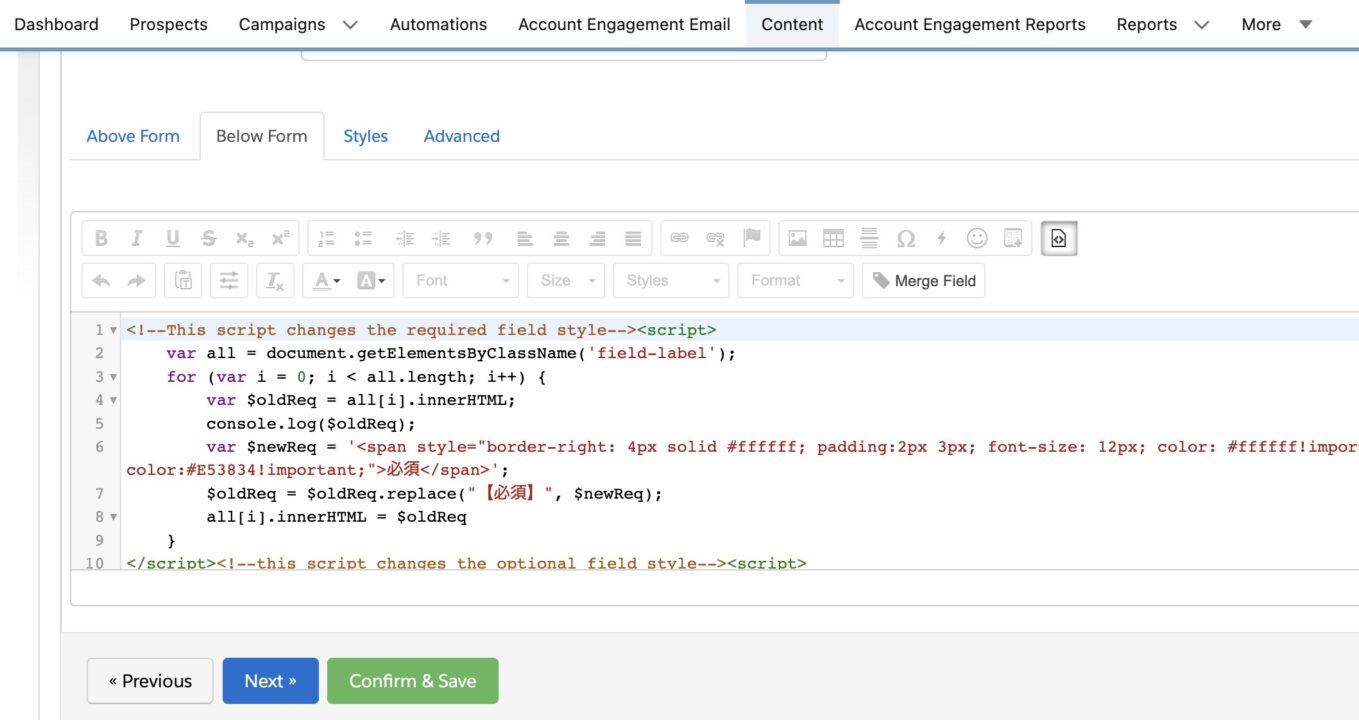Click the Undo arrow
The width and height of the screenshot is (1359, 720).
[x=102, y=280]
